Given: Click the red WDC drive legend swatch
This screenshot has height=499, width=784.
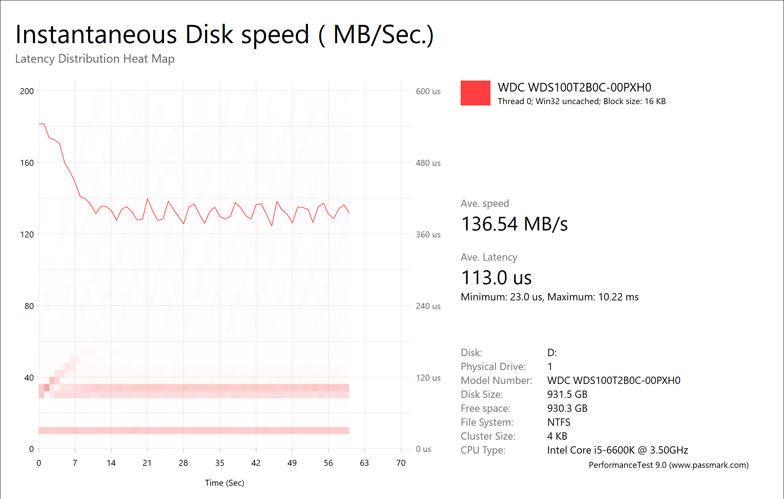Looking at the screenshot, I should click(x=475, y=92).
